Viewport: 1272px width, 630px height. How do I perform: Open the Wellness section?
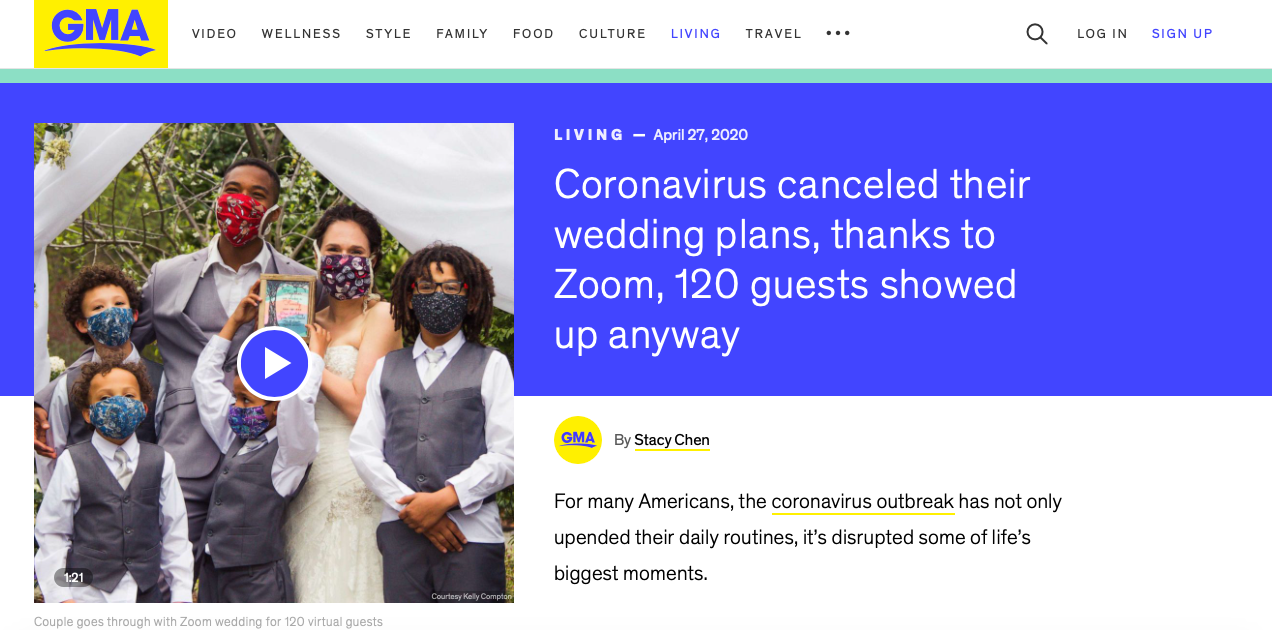[301, 34]
